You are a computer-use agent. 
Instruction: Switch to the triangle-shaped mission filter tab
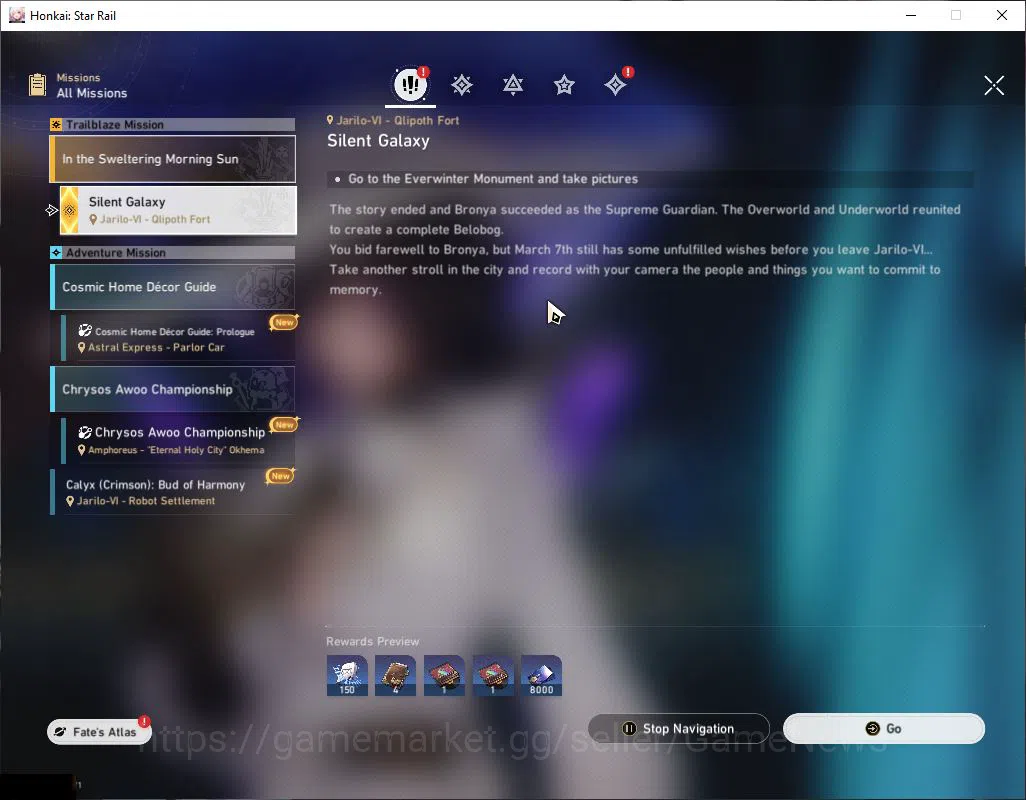512,85
